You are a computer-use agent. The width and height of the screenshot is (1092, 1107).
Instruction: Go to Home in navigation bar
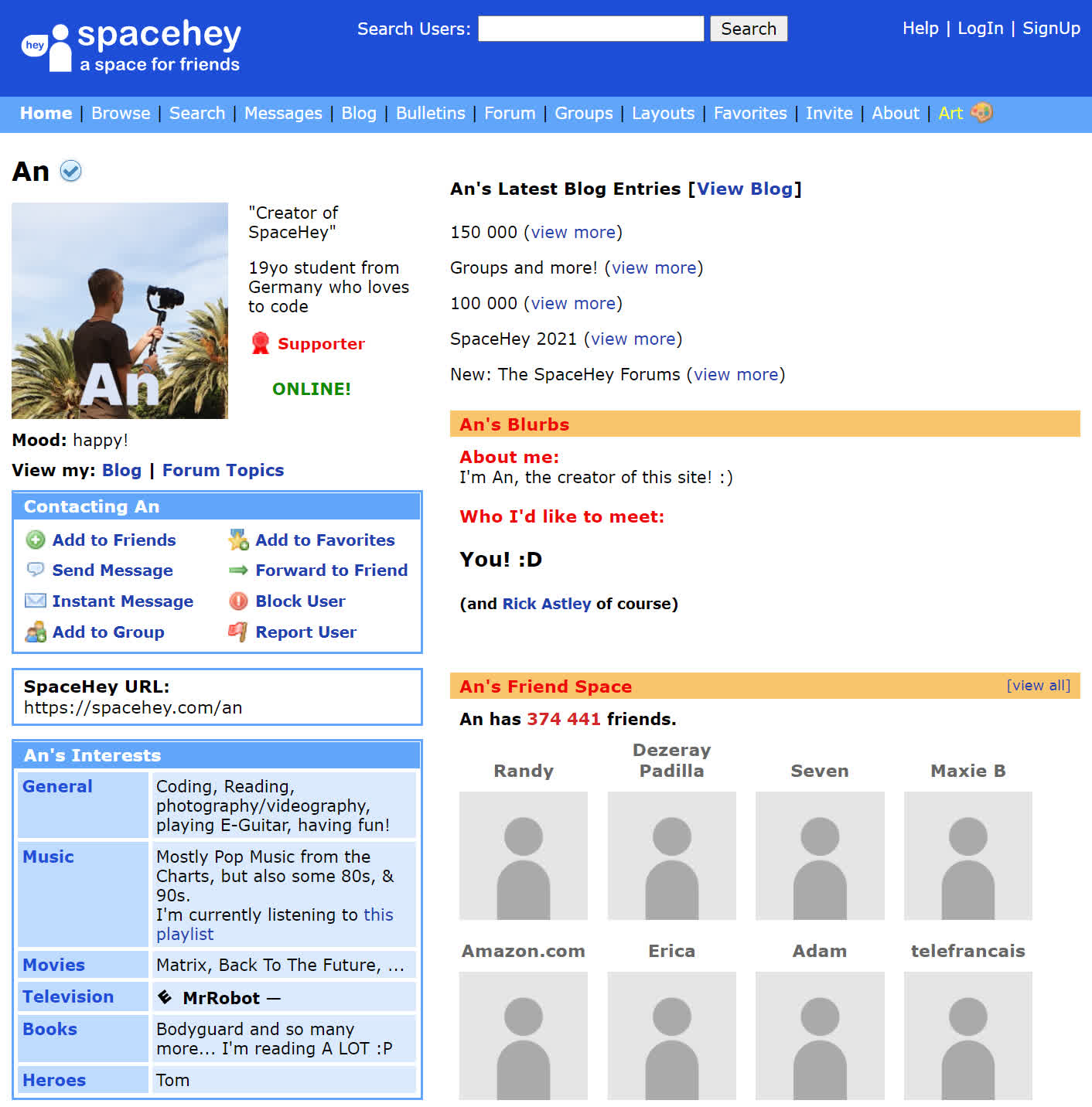(x=46, y=113)
